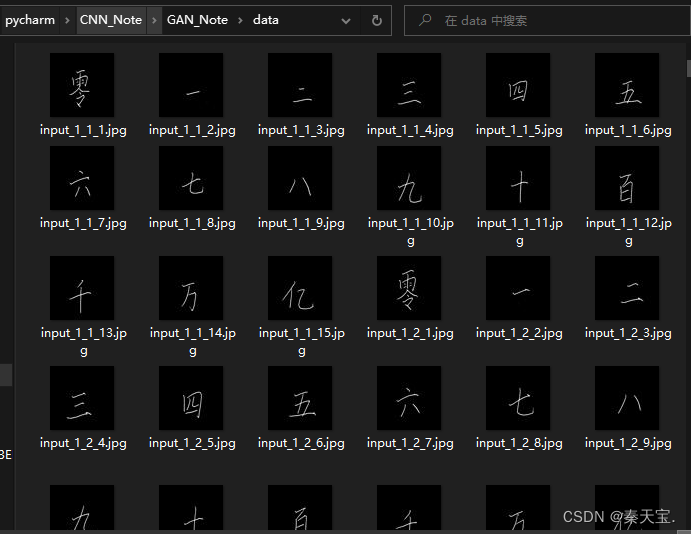Select the CNN_Note breadcrumb segment
The image size is (691, 534).
pos(111,20)
